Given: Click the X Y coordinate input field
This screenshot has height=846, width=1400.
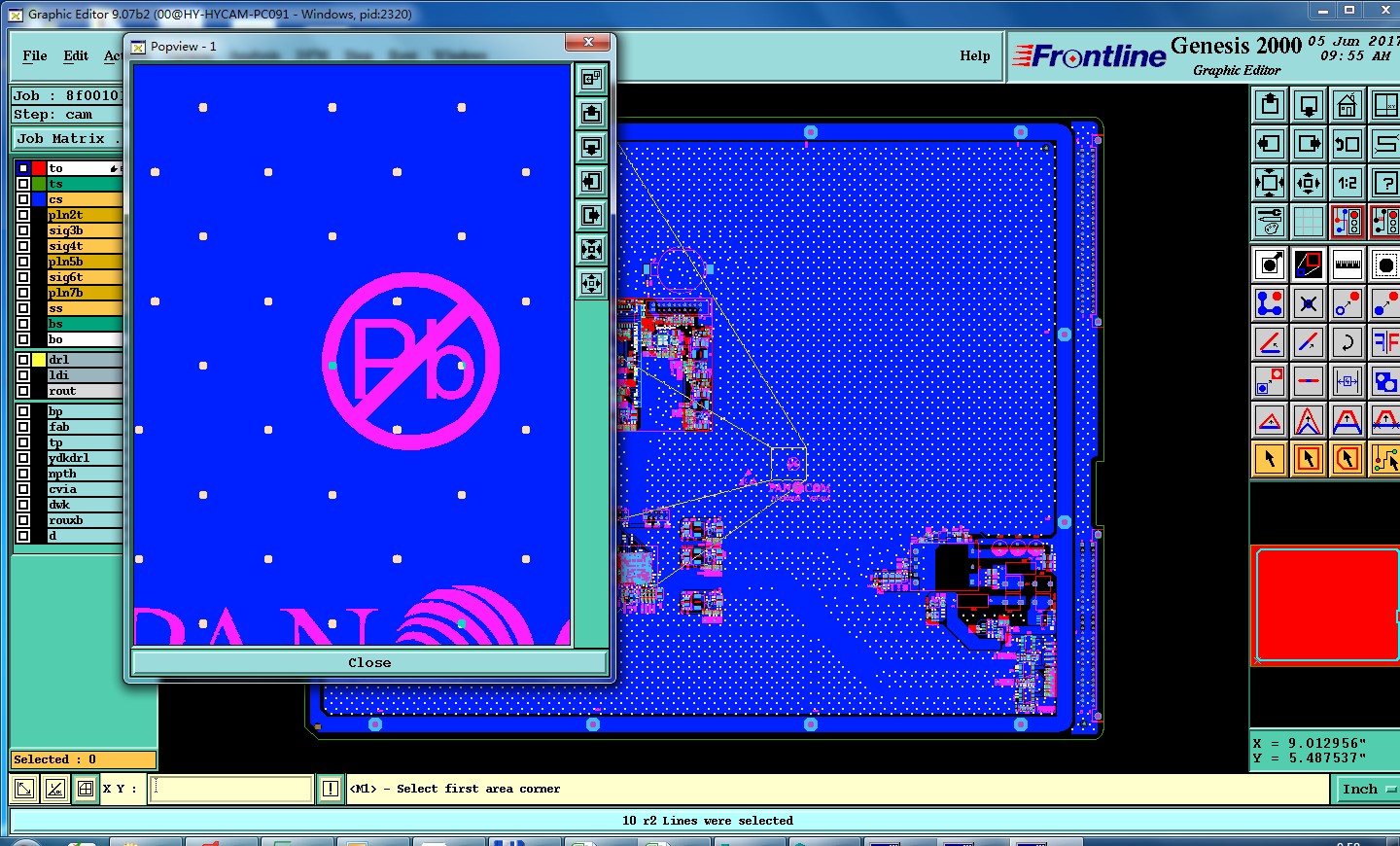Looking at the screenshot, I should point(230,789).
